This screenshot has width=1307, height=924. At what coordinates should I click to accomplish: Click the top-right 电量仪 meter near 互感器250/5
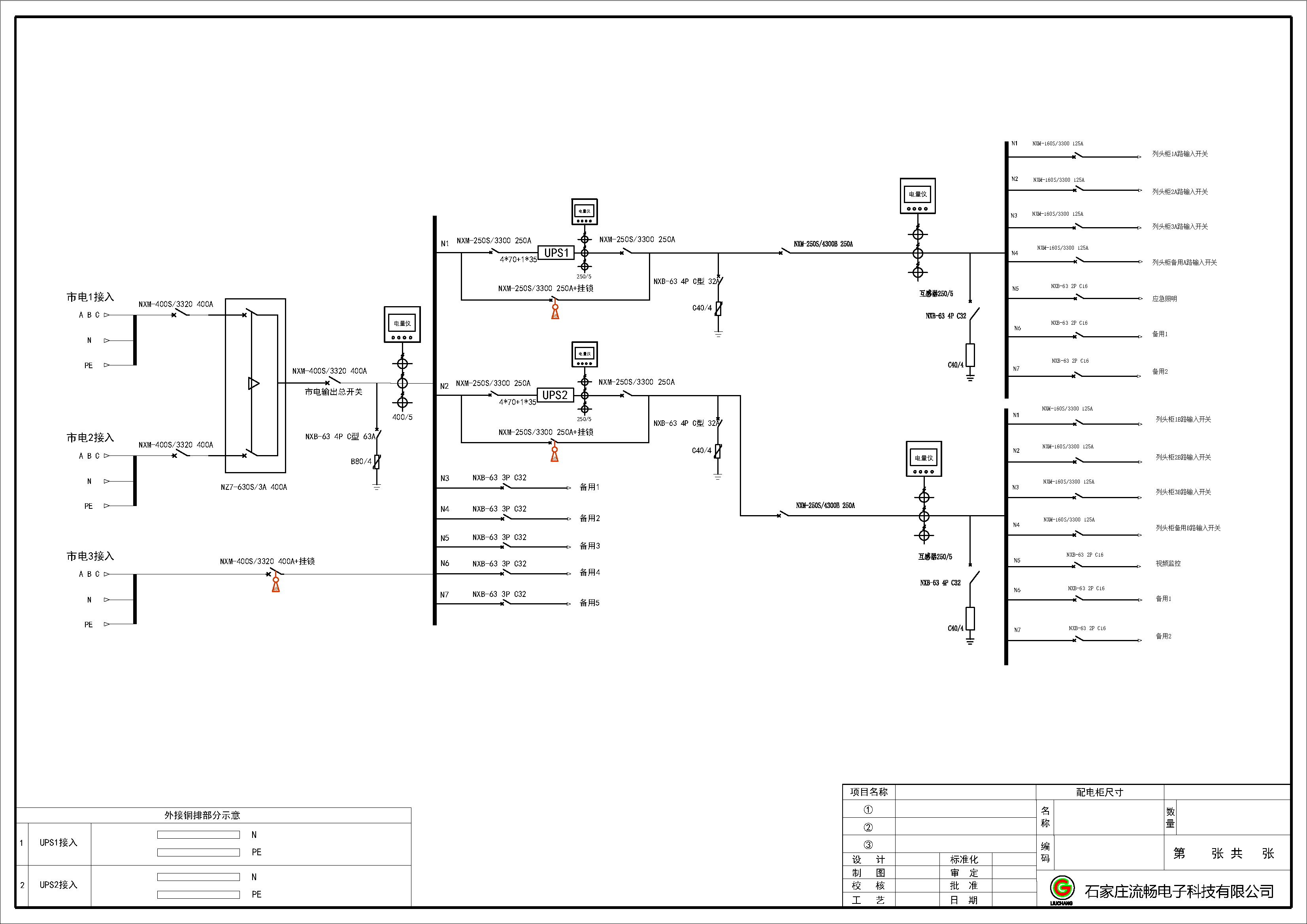[x=918, y=196]
